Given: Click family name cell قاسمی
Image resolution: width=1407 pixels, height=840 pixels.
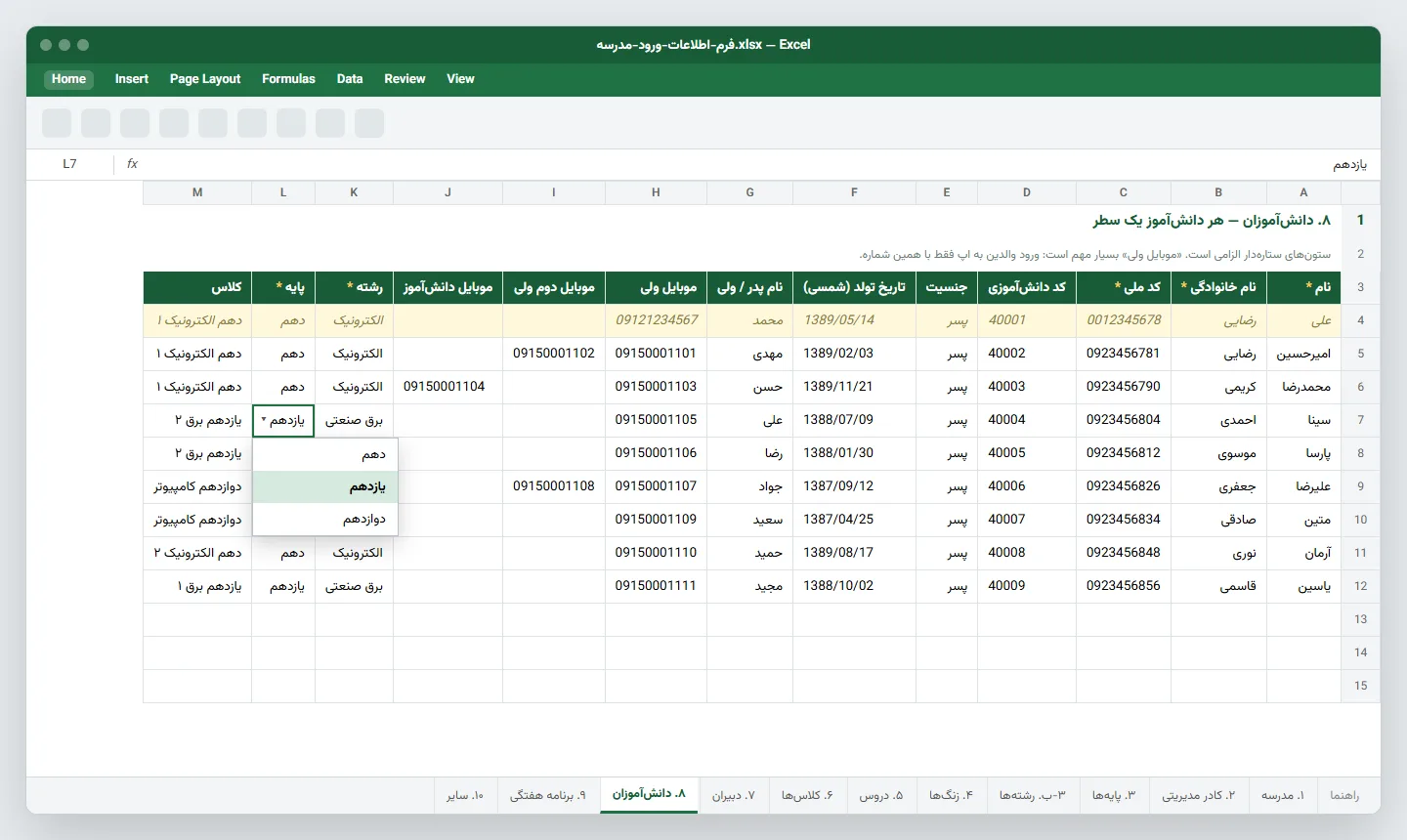Looking at the screenshot, I should [x=1219, y=586].
